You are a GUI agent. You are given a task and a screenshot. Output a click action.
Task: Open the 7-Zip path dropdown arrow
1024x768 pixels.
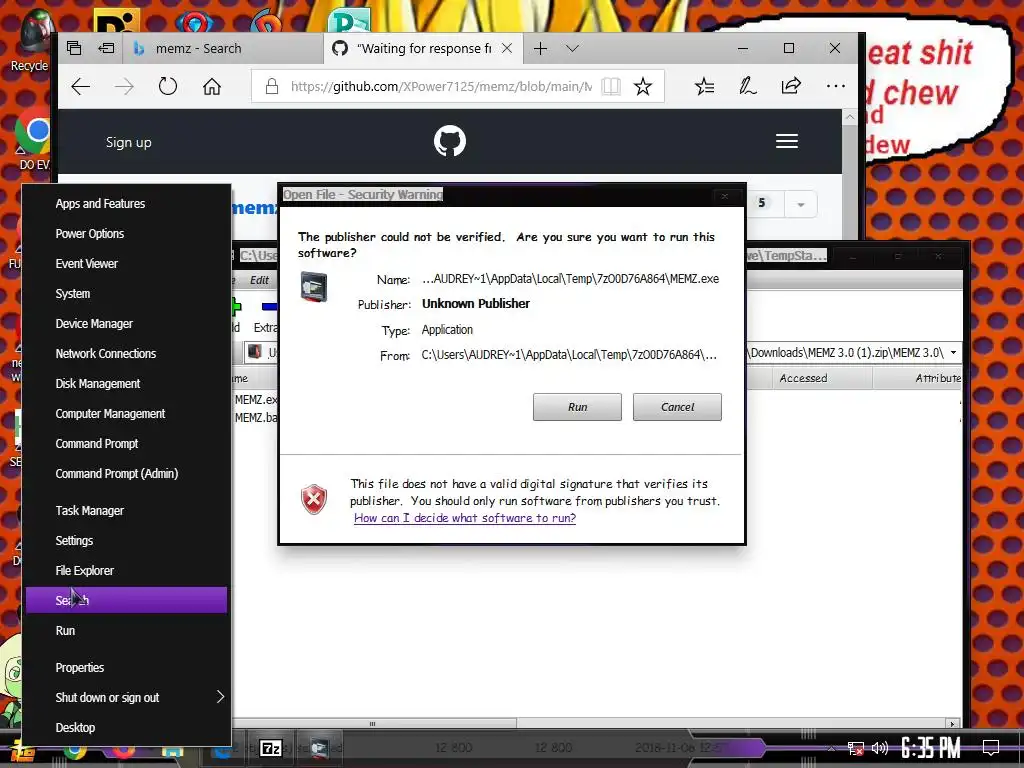[953, 353]
